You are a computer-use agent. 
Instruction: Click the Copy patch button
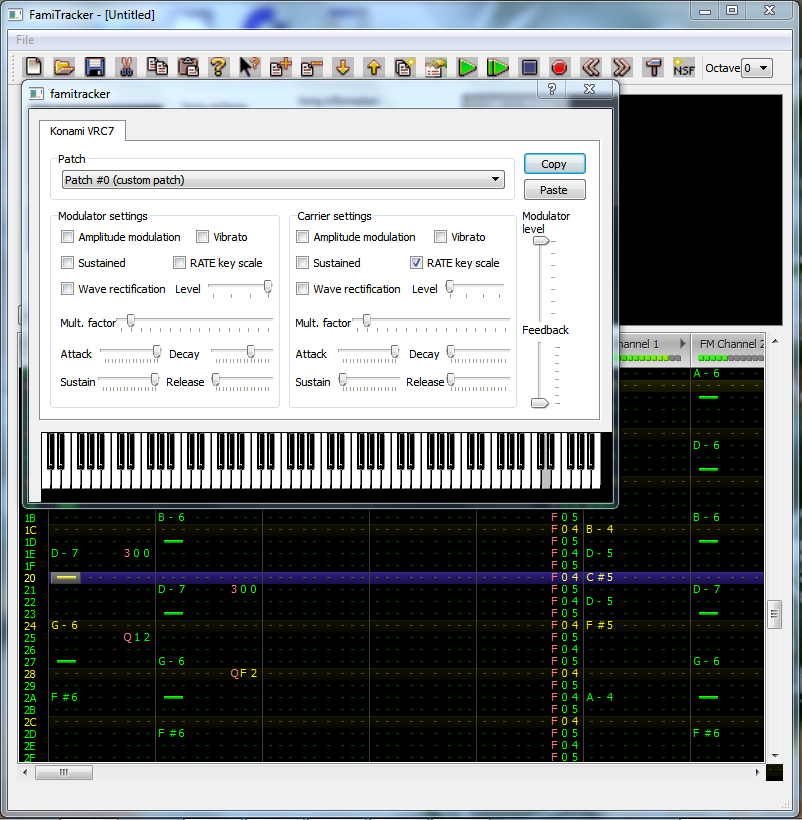pos(554,164)
